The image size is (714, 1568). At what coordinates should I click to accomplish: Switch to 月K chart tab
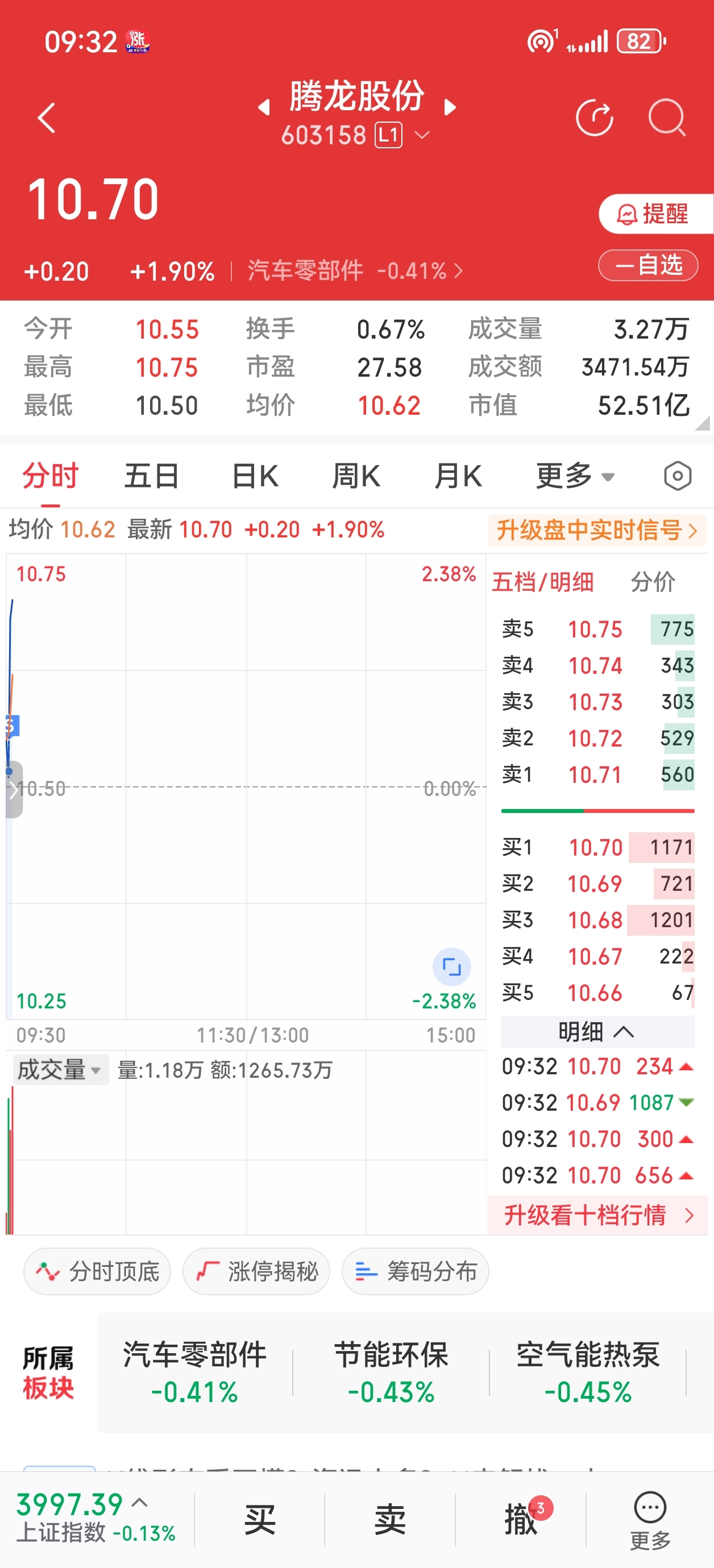click(458, 476)
